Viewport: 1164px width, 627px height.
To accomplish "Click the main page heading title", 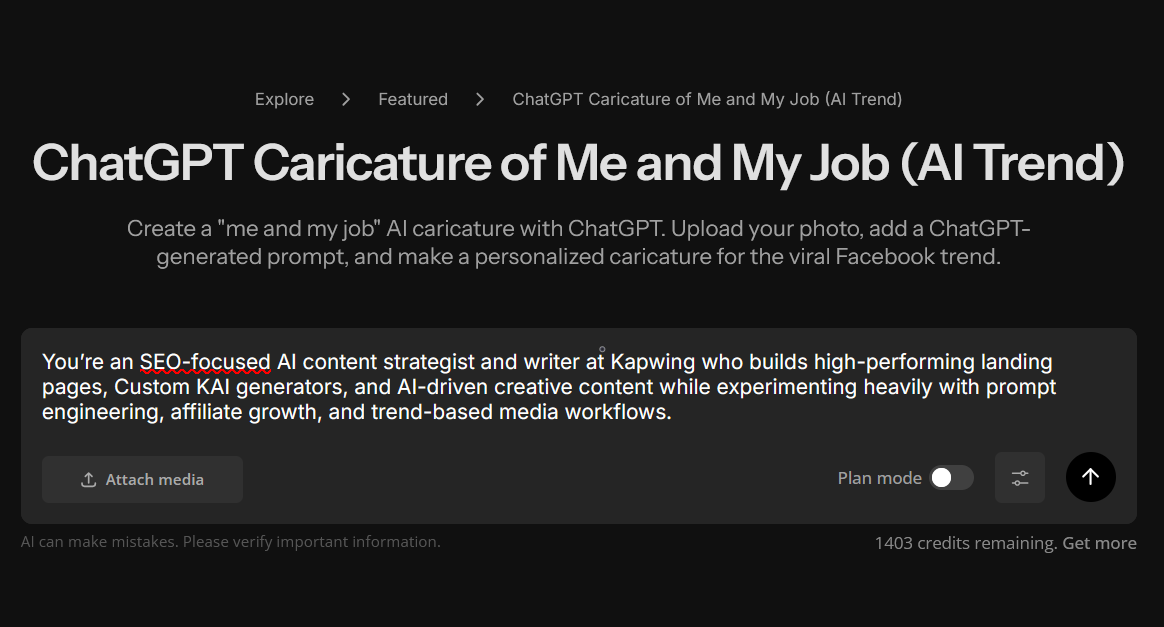I will [578, 164].
